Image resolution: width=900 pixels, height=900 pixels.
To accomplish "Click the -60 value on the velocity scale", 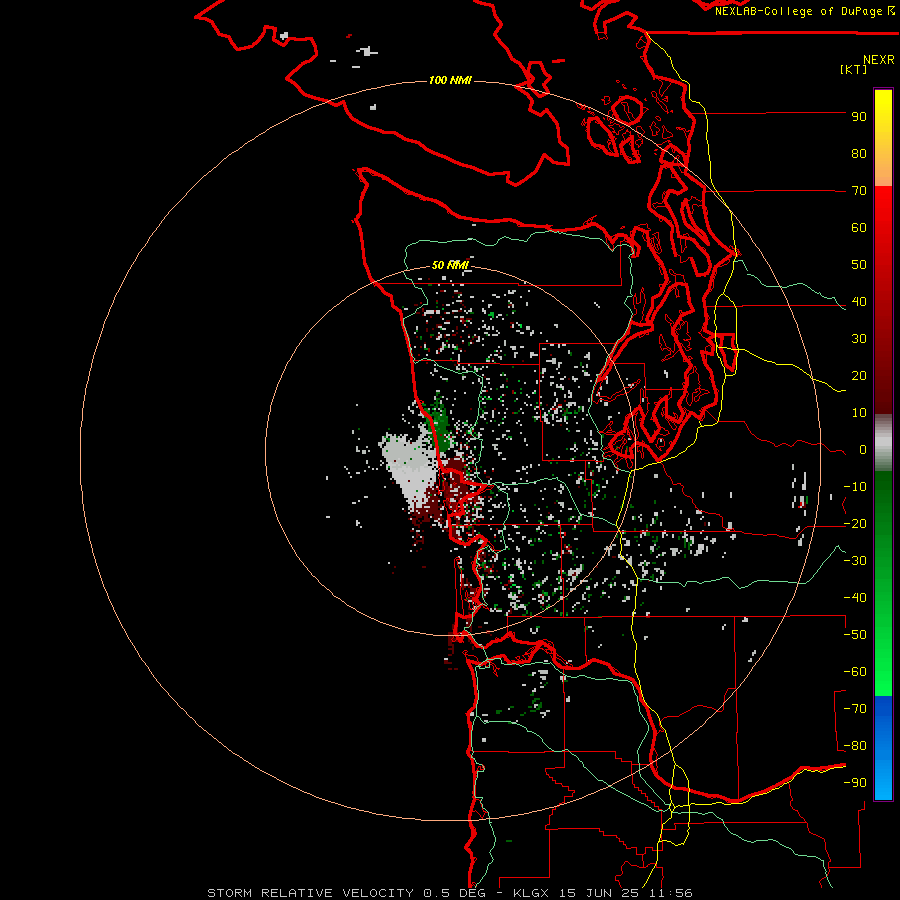I will 855,672.
